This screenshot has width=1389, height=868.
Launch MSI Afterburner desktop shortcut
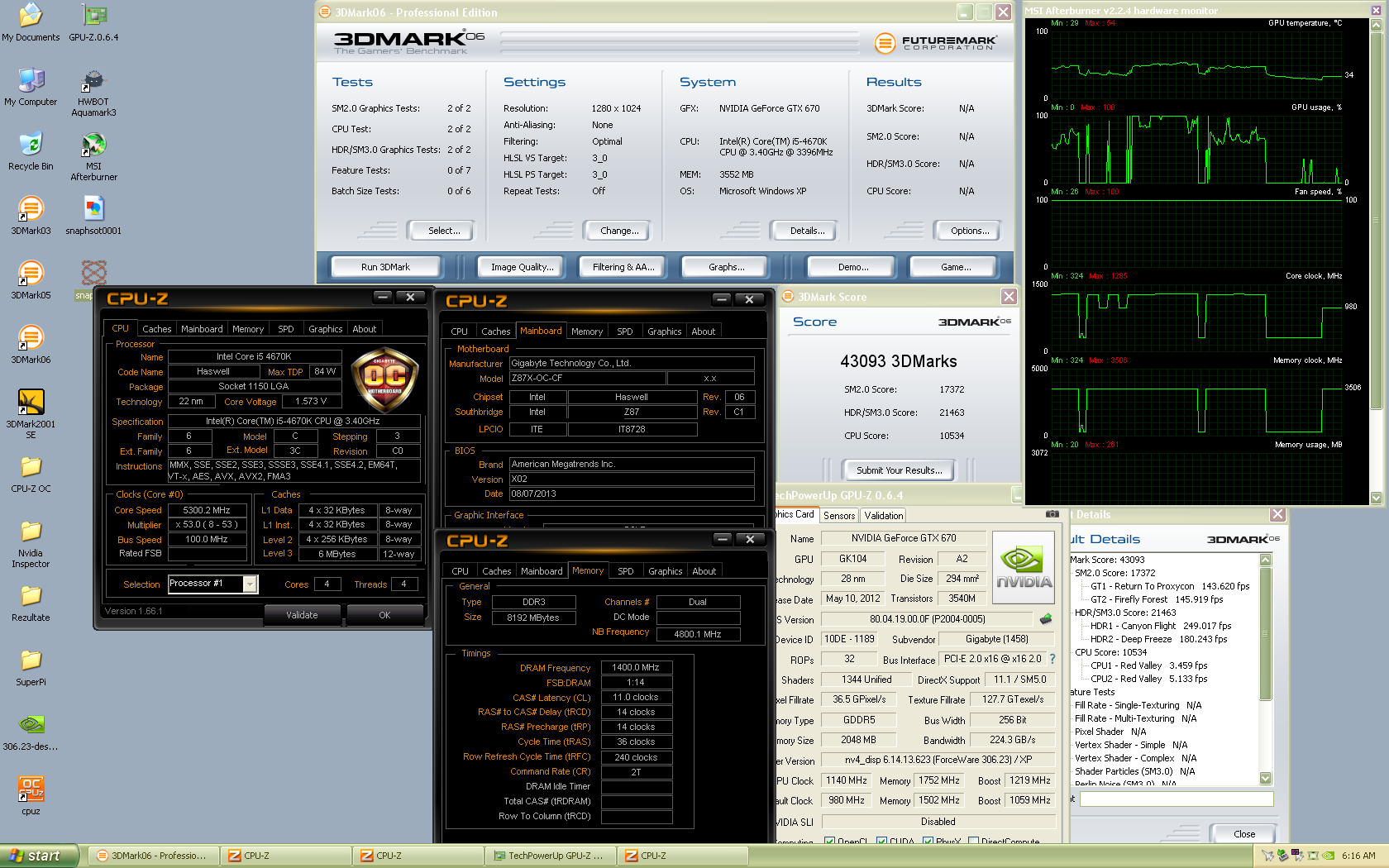[93, 156]
